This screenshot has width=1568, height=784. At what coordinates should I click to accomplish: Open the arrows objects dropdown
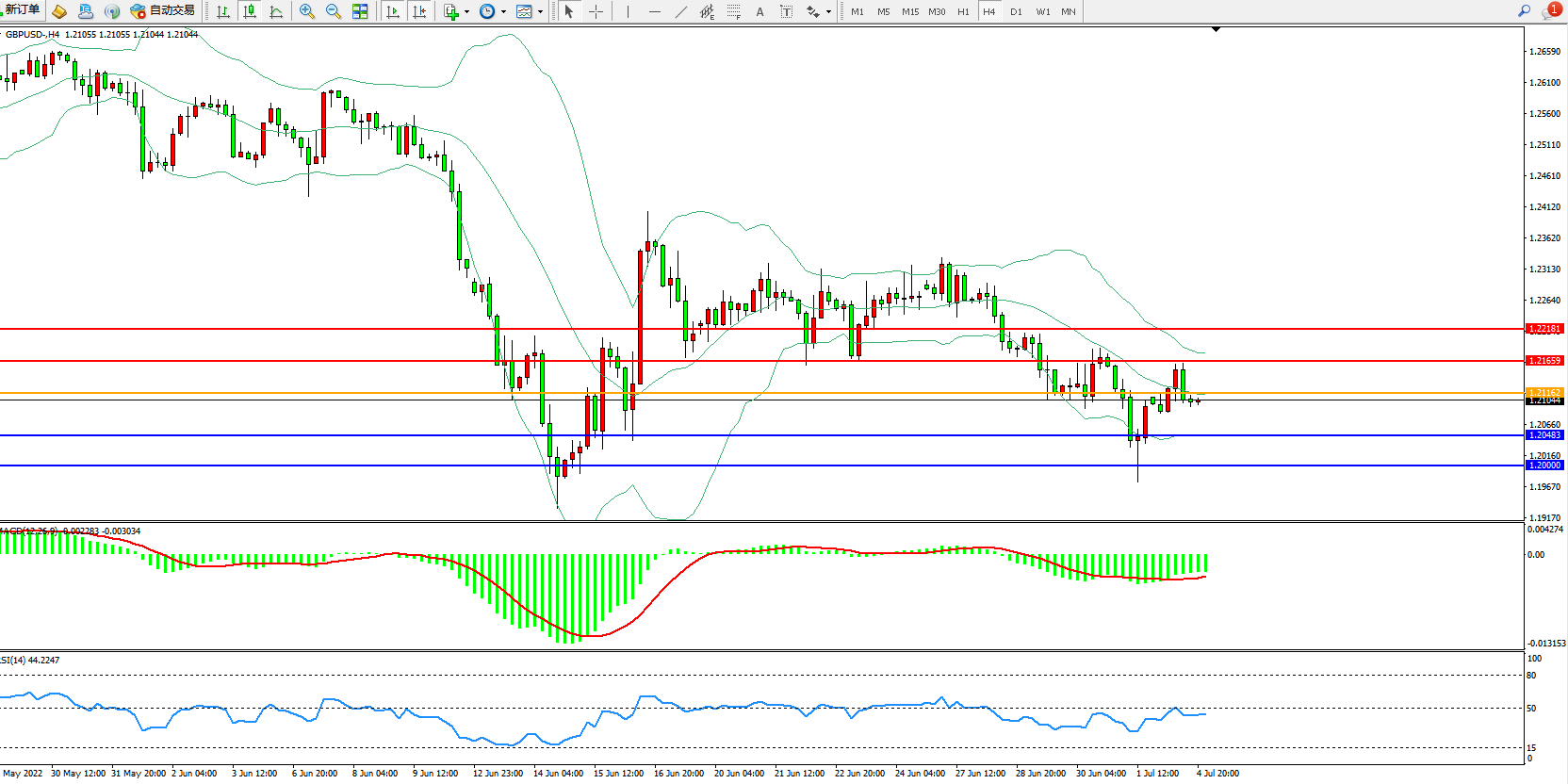[x=828, y=12]
